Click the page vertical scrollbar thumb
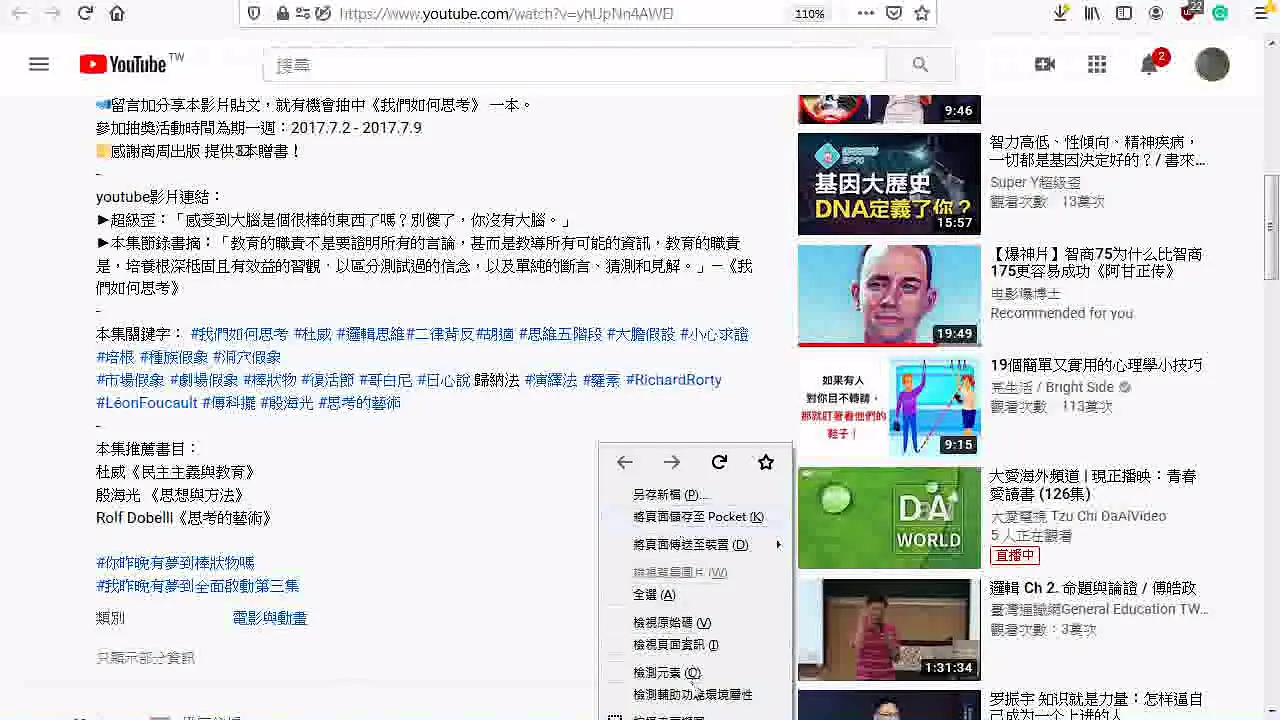 [1271, 228]
